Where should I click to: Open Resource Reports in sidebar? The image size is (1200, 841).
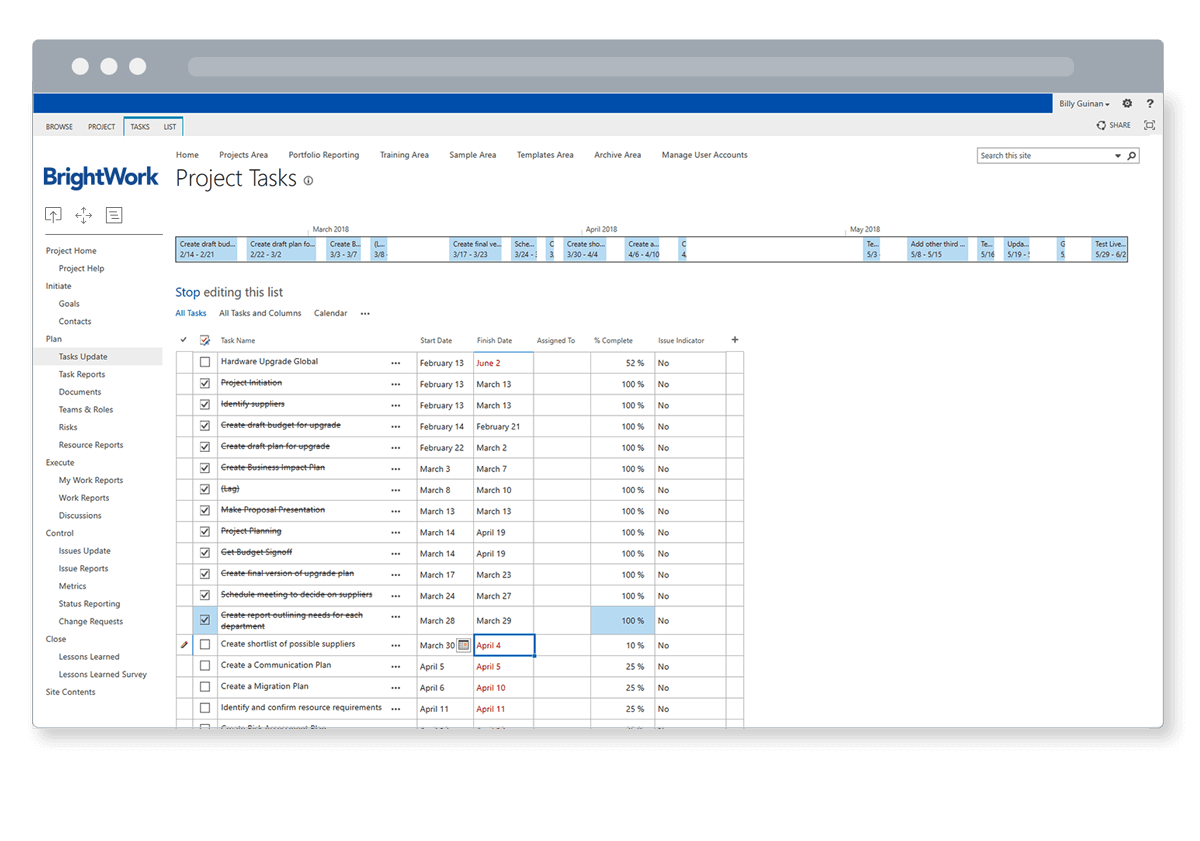click(91, 445)
